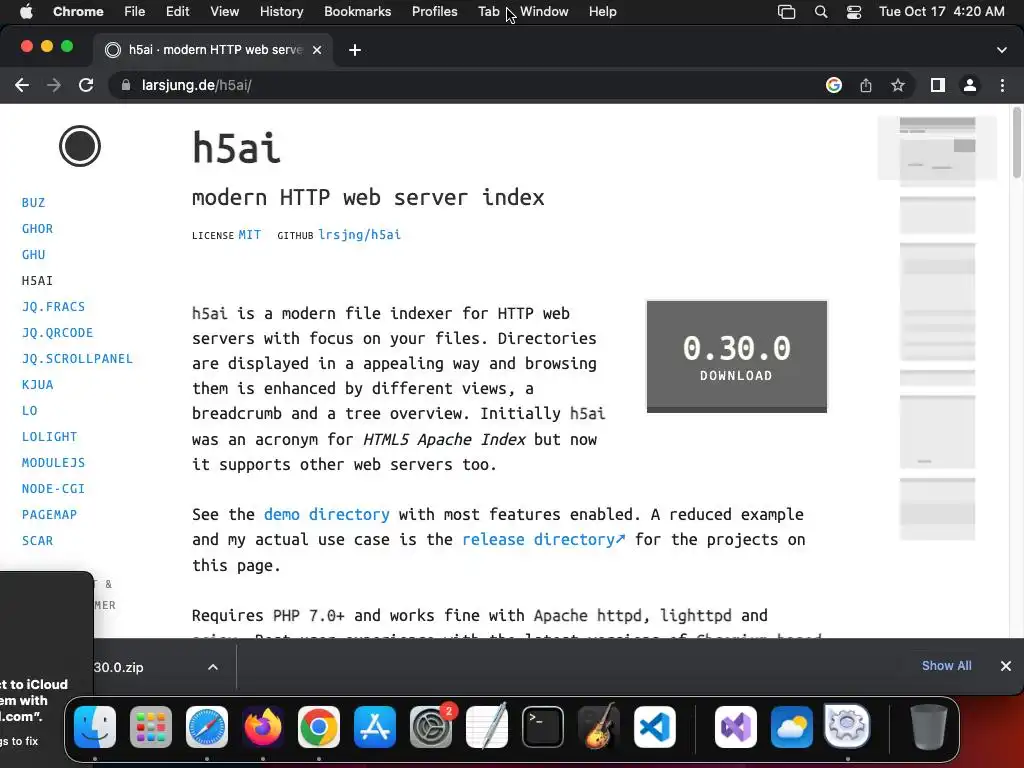Open App Store from the dock
Viewport: 1024px width, 768px height.
[x=375, y=727]
